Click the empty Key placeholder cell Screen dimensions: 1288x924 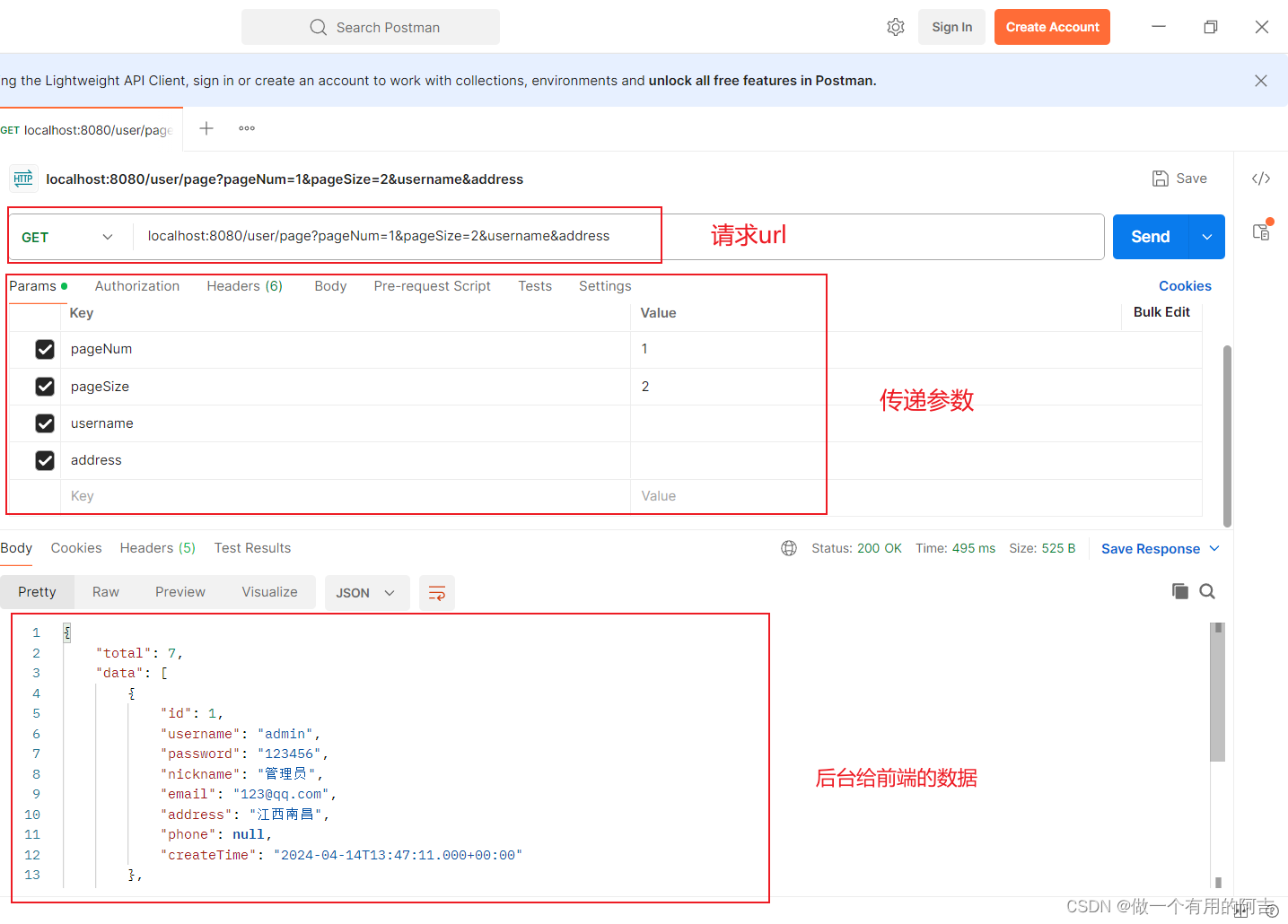pos(346,496)
